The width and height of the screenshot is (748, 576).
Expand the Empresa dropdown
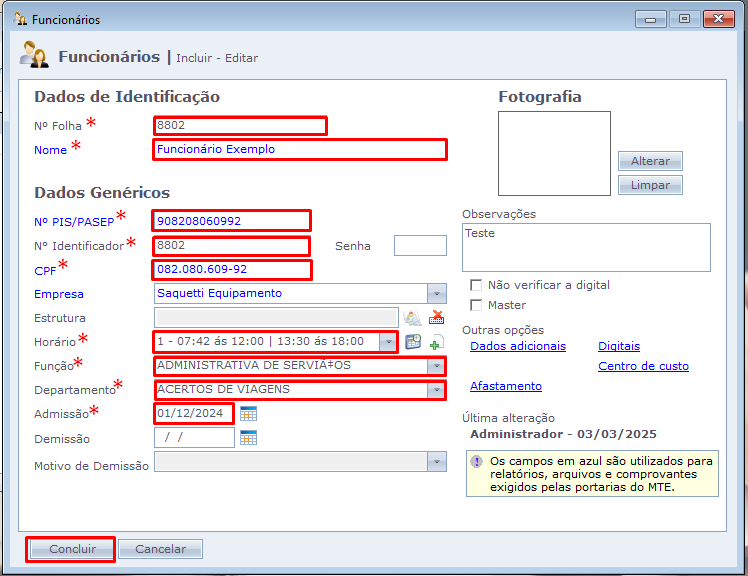pyautogui.click(x=436, y=293)
